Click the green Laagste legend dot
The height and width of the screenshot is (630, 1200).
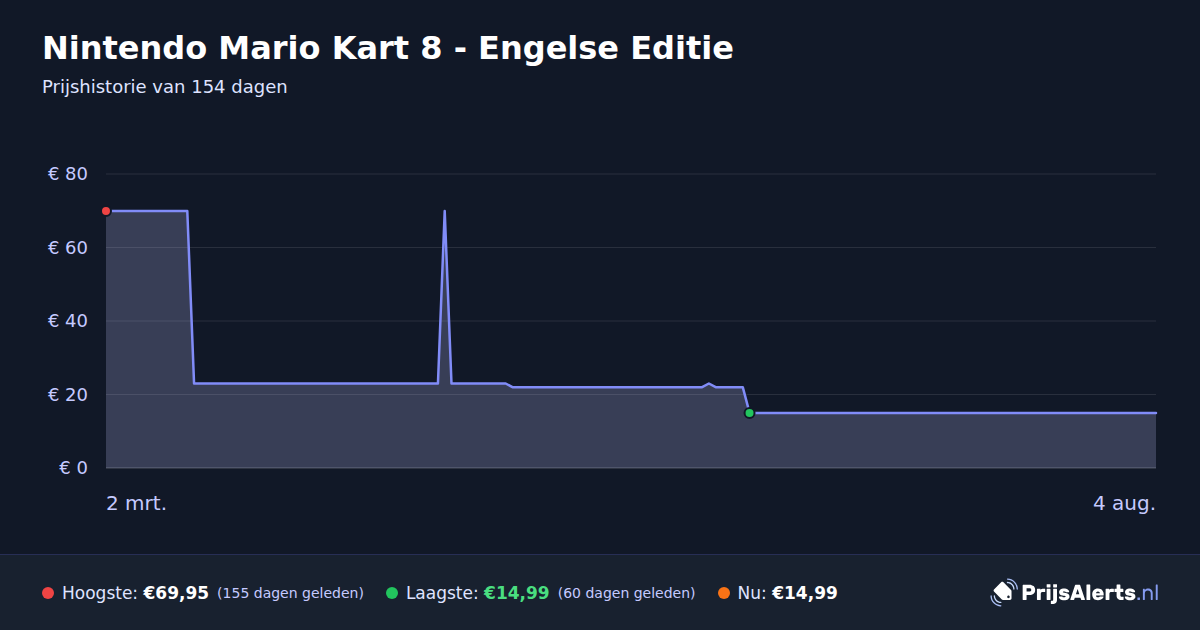pyautogui.click(x=392, y=593)
